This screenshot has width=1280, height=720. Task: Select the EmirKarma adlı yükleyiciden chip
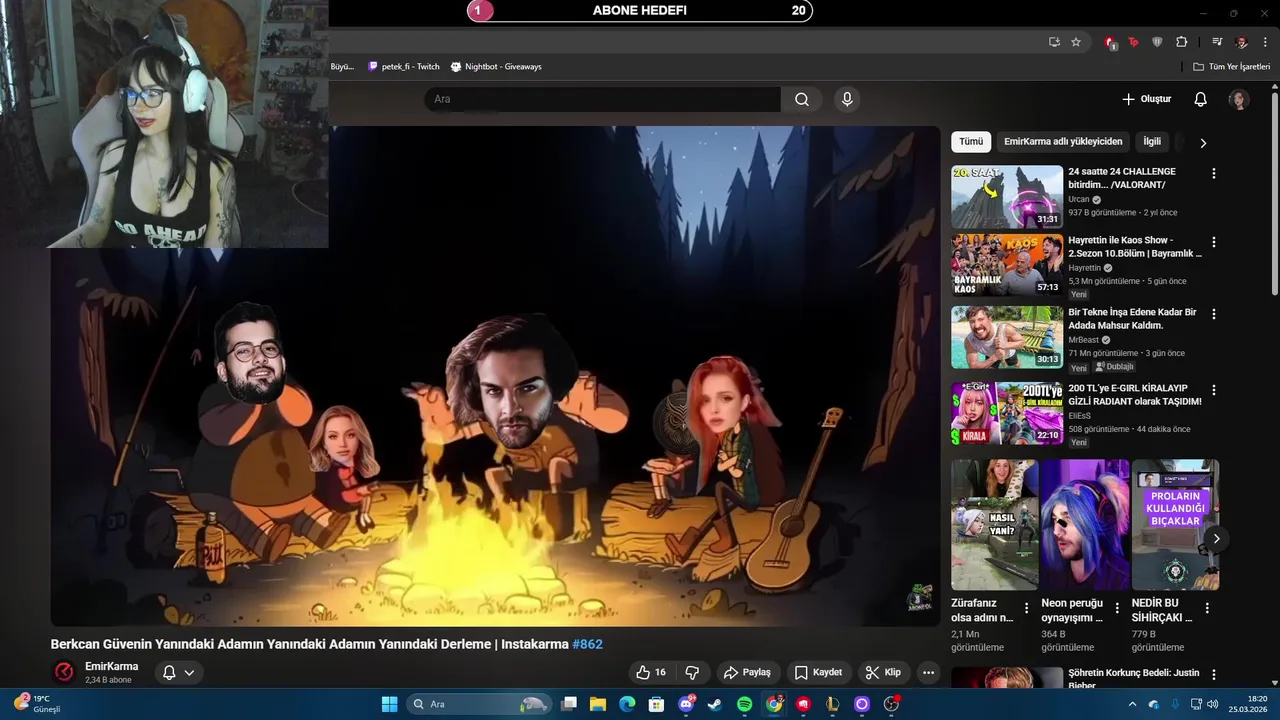1063,142
